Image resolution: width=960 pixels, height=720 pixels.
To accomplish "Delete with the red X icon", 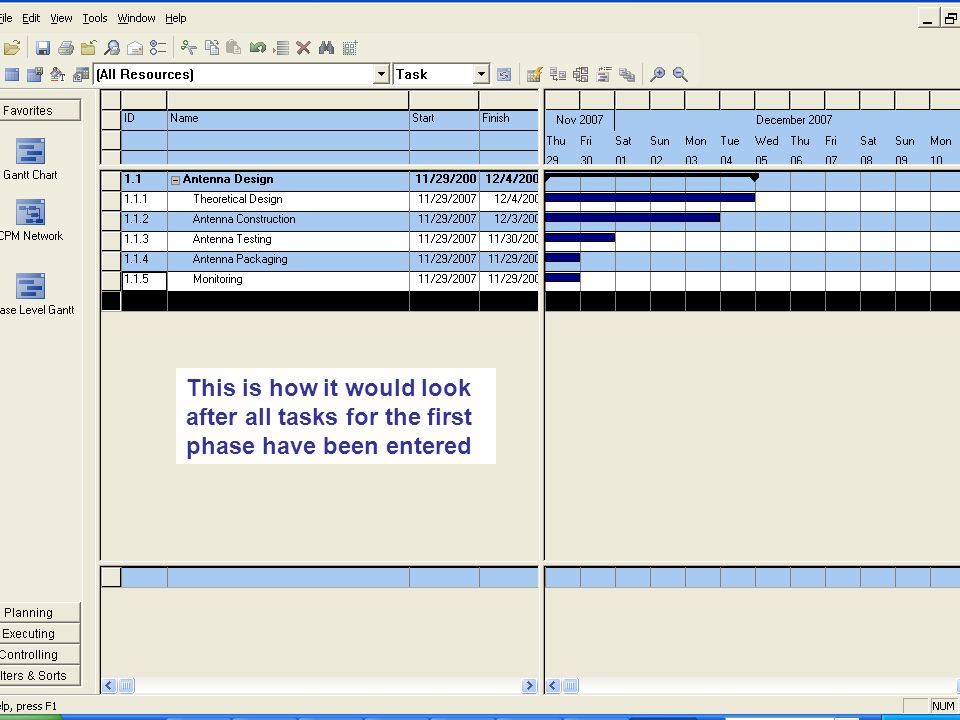I will 303,48.
